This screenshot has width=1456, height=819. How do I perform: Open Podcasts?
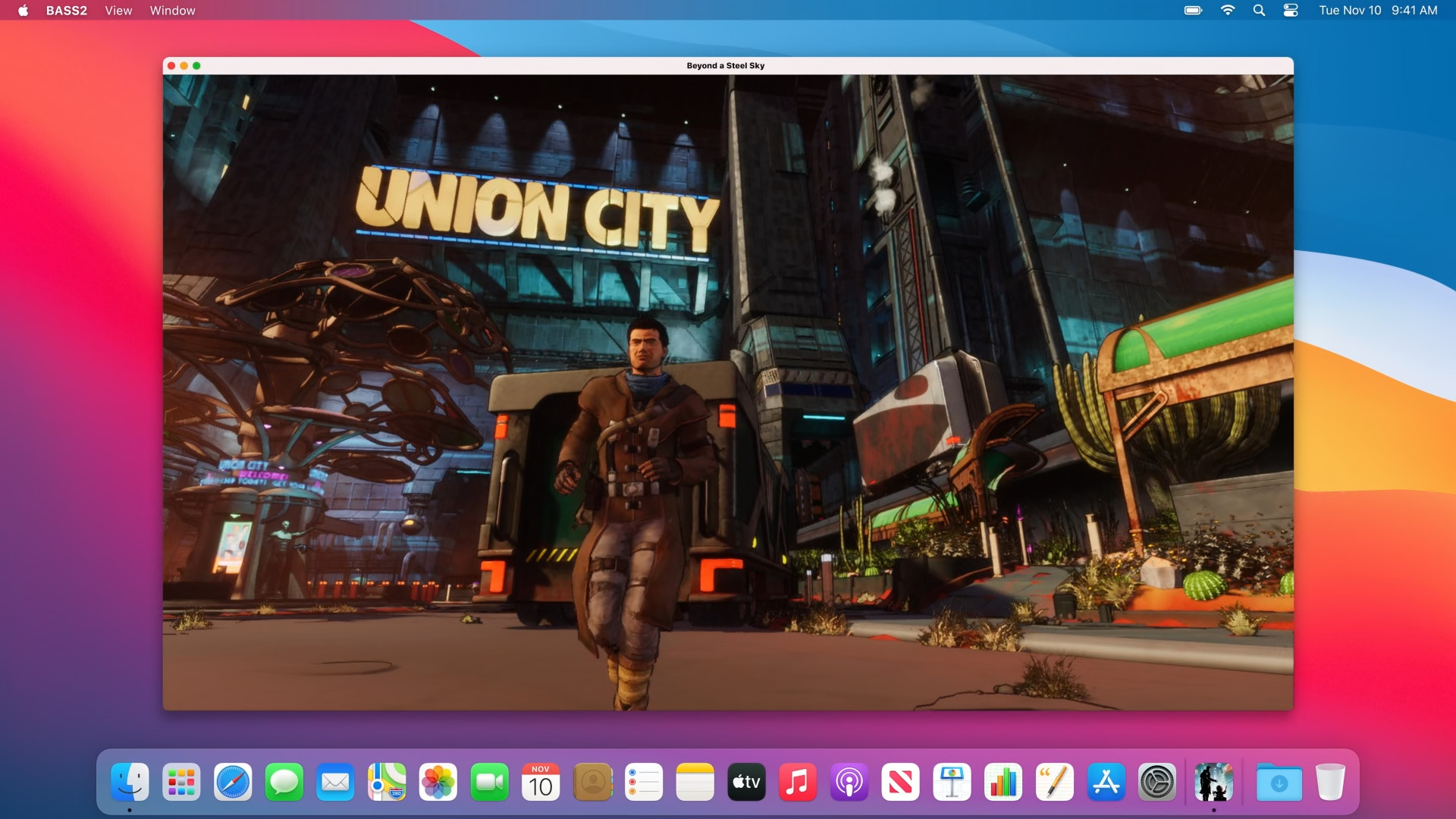[849, 782]
